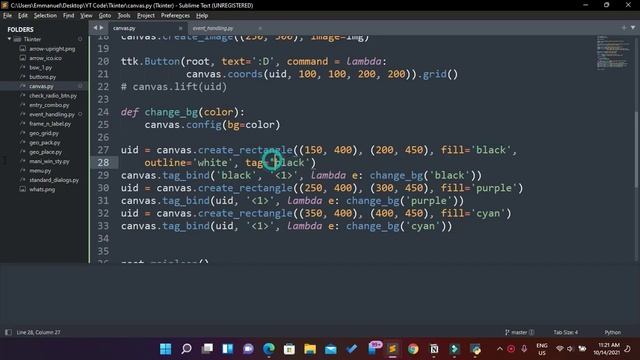Open File Explorer from taskbar

tap(310, 349)
